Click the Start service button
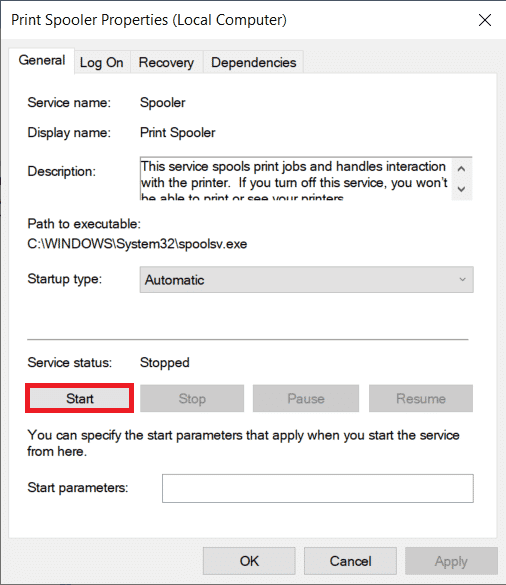 (x=79, y=398)
